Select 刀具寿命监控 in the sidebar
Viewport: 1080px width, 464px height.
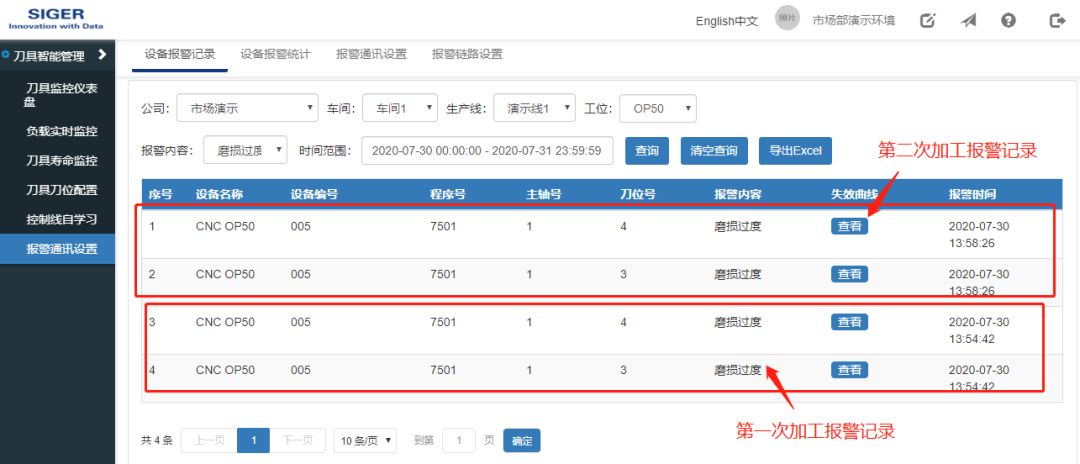point(62,160)
